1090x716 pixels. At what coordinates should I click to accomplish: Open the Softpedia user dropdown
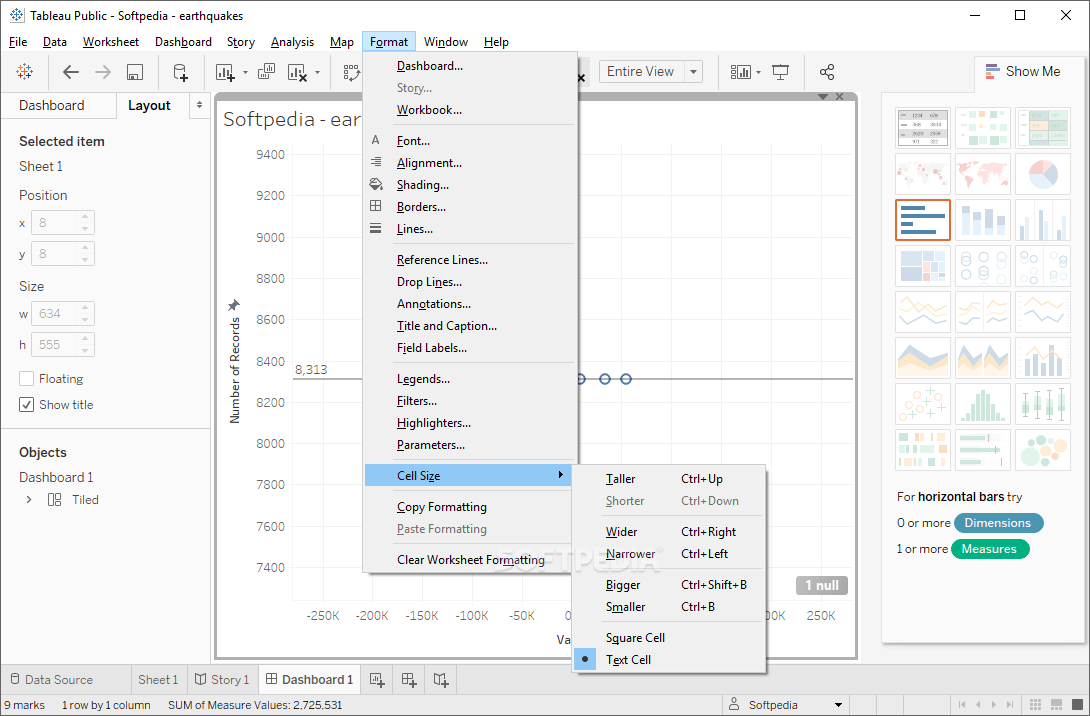pyautogui.click(x=838, y=705)
